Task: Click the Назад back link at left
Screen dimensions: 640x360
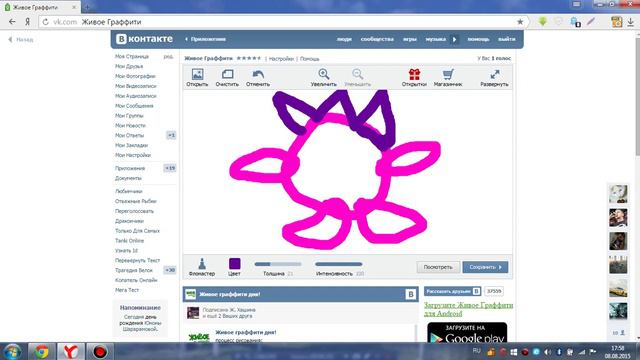Action: tap(21, 40)
